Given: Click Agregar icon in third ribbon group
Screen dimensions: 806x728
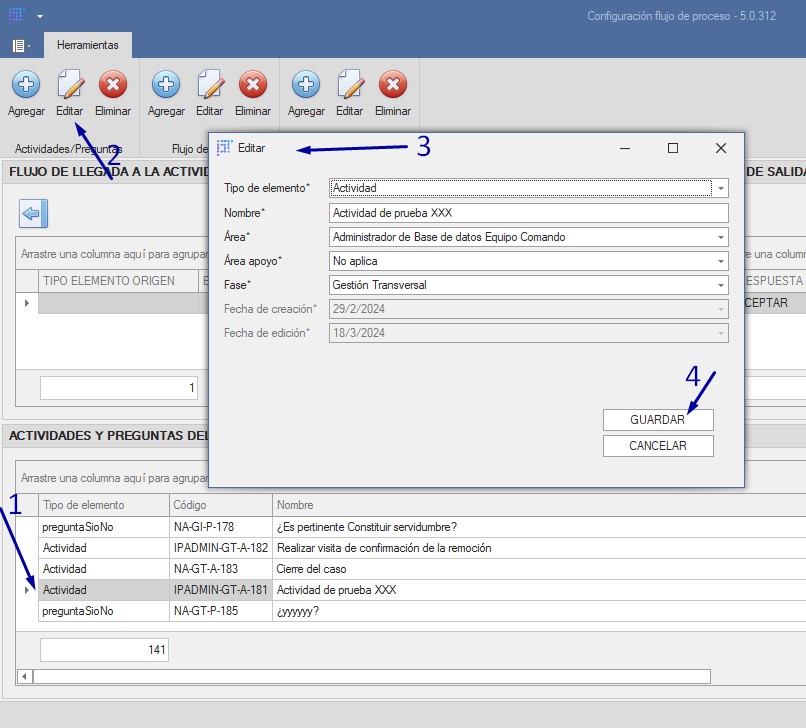Looking at the screenshot, I should coord(306,84).
